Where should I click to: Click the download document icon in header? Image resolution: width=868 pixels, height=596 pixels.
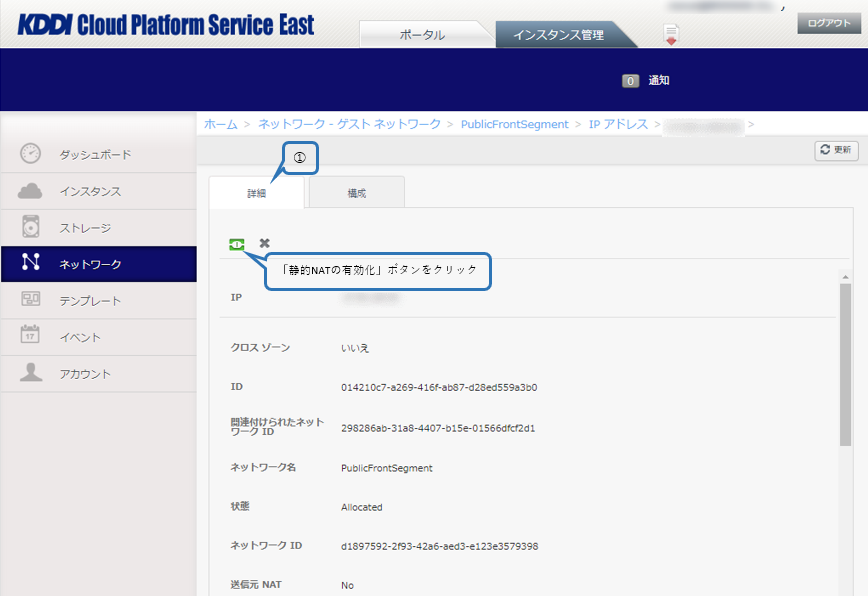pyautogui.click(x=671, y=34)
